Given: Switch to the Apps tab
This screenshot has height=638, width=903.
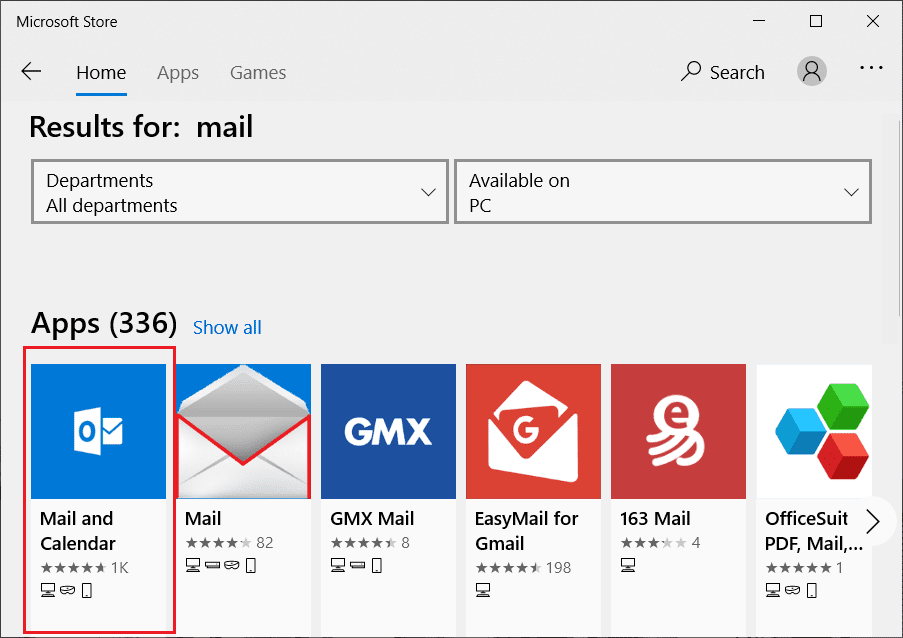Looking at the screenshot, I should 178,73.
